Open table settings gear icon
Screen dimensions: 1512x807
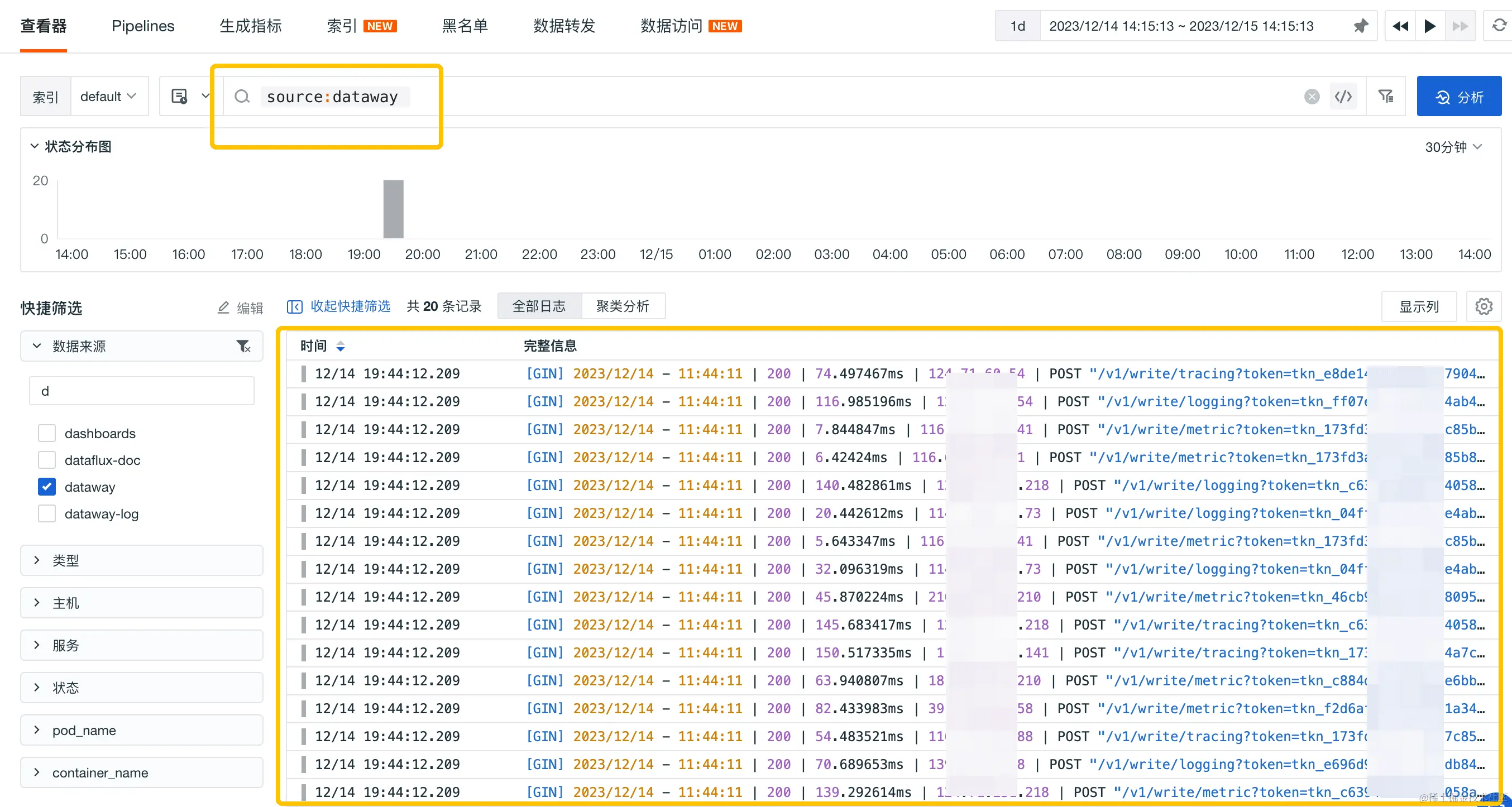[1483, 306]
